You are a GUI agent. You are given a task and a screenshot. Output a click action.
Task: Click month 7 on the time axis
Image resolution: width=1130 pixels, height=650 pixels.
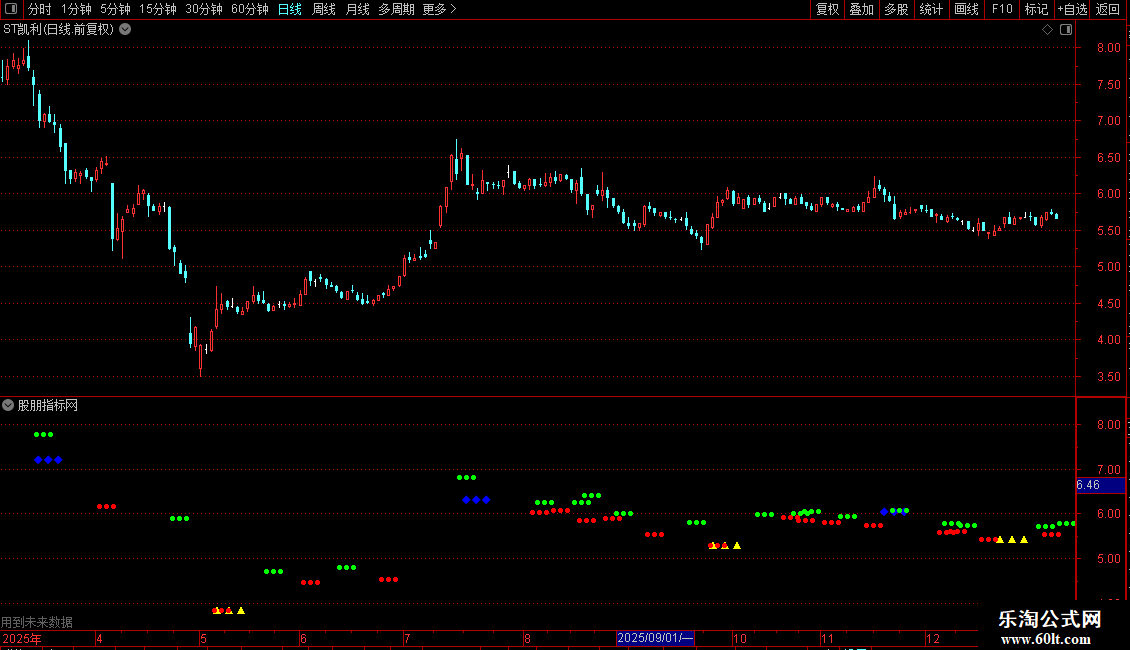[407, 638]
